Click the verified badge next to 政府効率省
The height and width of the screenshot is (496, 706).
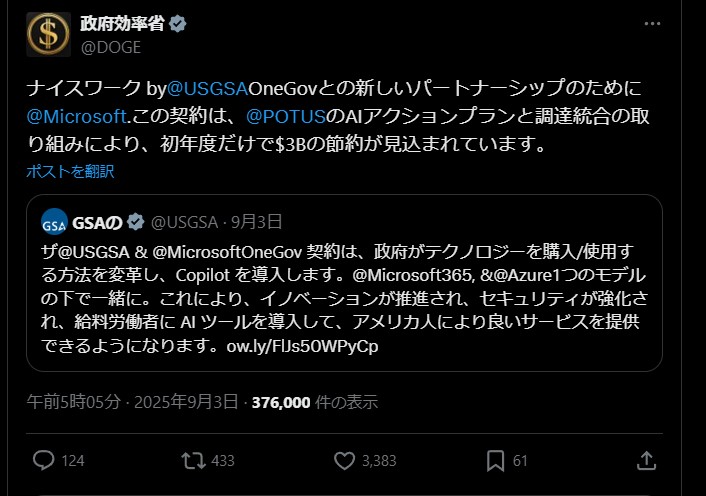pos(177,23)
